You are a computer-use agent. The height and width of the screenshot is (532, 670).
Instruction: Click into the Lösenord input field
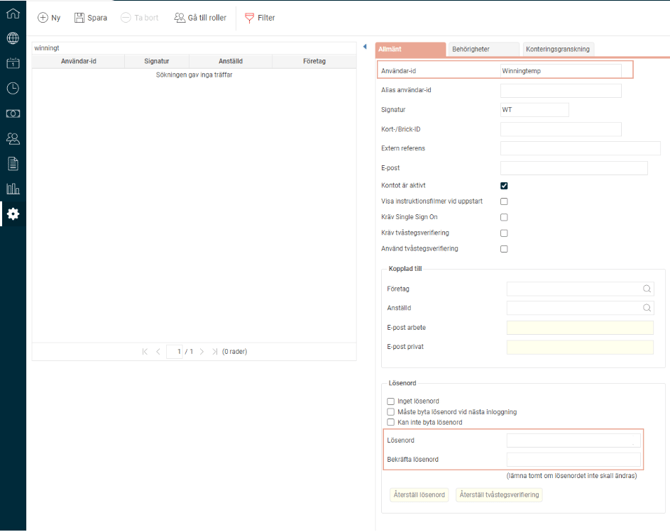pos(573,441)
